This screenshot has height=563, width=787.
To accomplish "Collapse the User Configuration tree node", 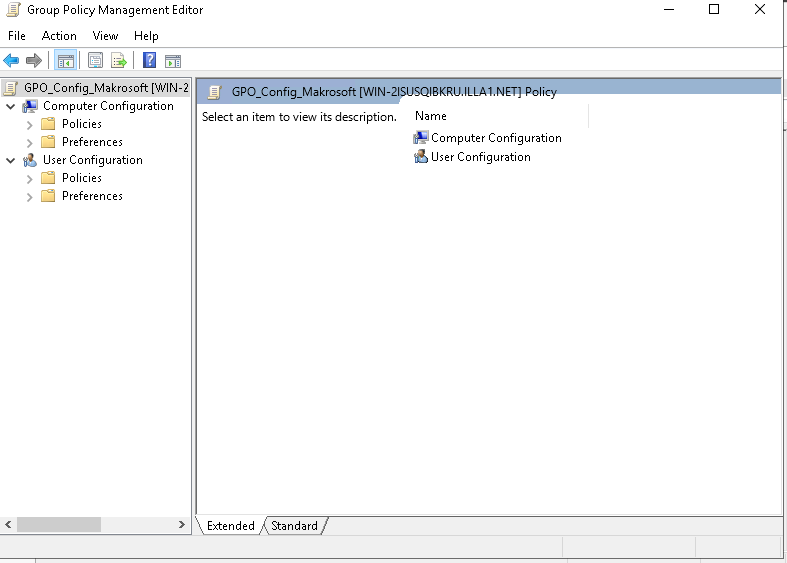I will point(11,161).
